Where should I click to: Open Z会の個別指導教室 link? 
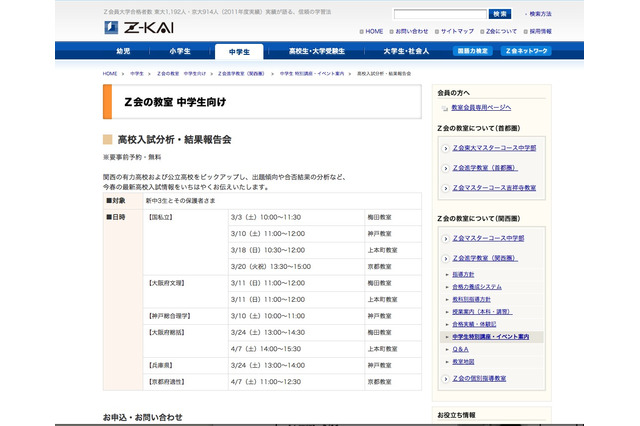coord(479,379)
